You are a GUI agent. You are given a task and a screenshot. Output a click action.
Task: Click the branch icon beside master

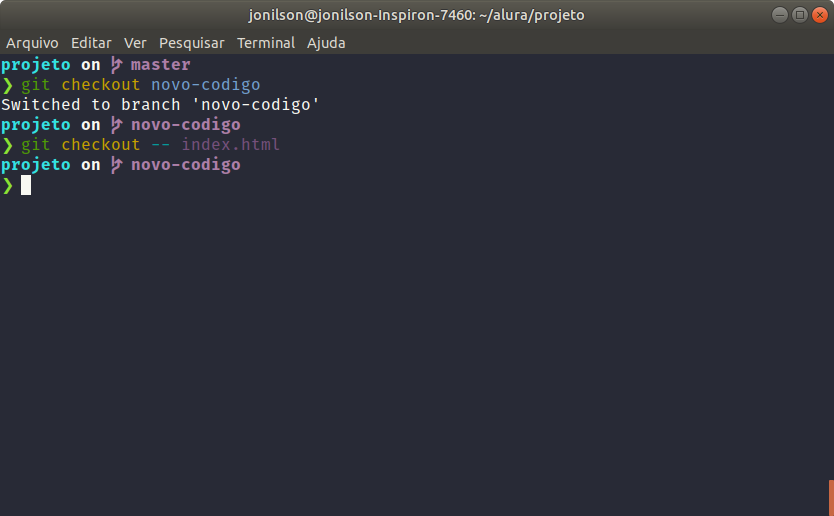click(x=116, y=65)
